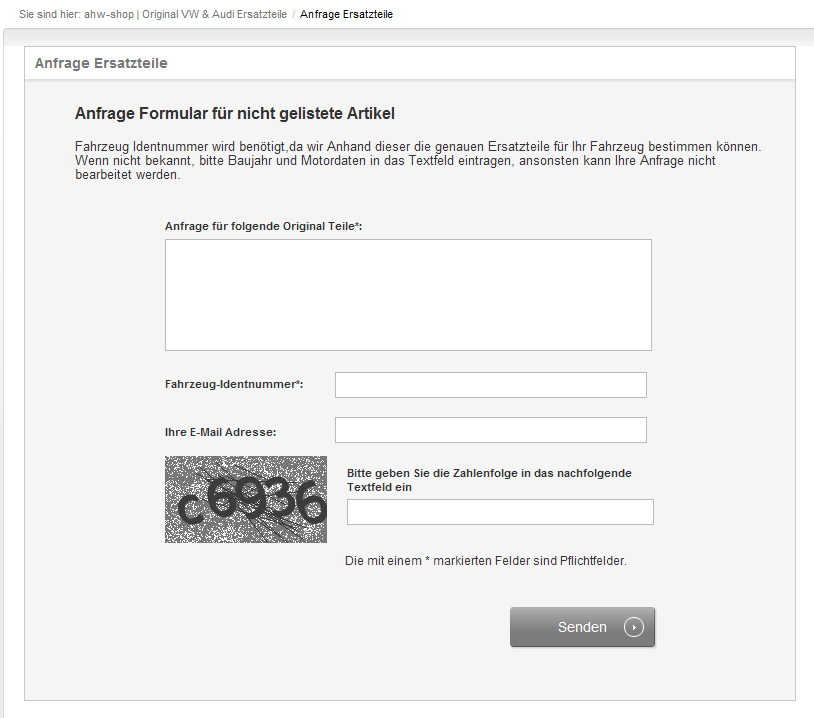This screenshot has width=814, height=718.
Task: Click the Senden submit button
Action: tap(582, 627)
